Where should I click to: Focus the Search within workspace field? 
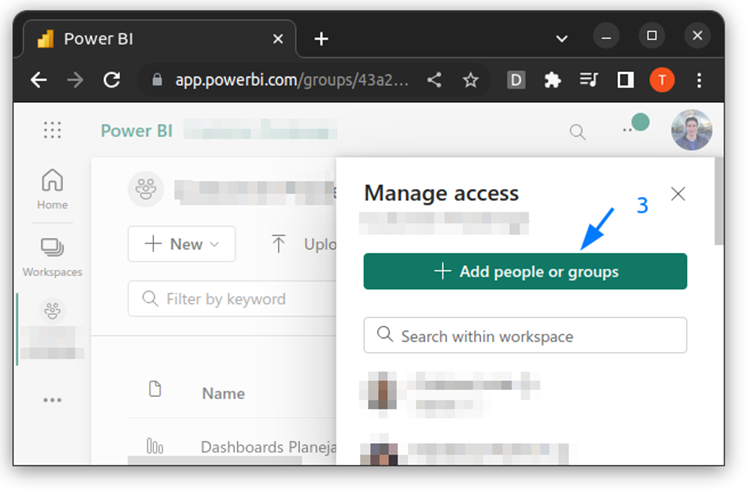(525, 336)
